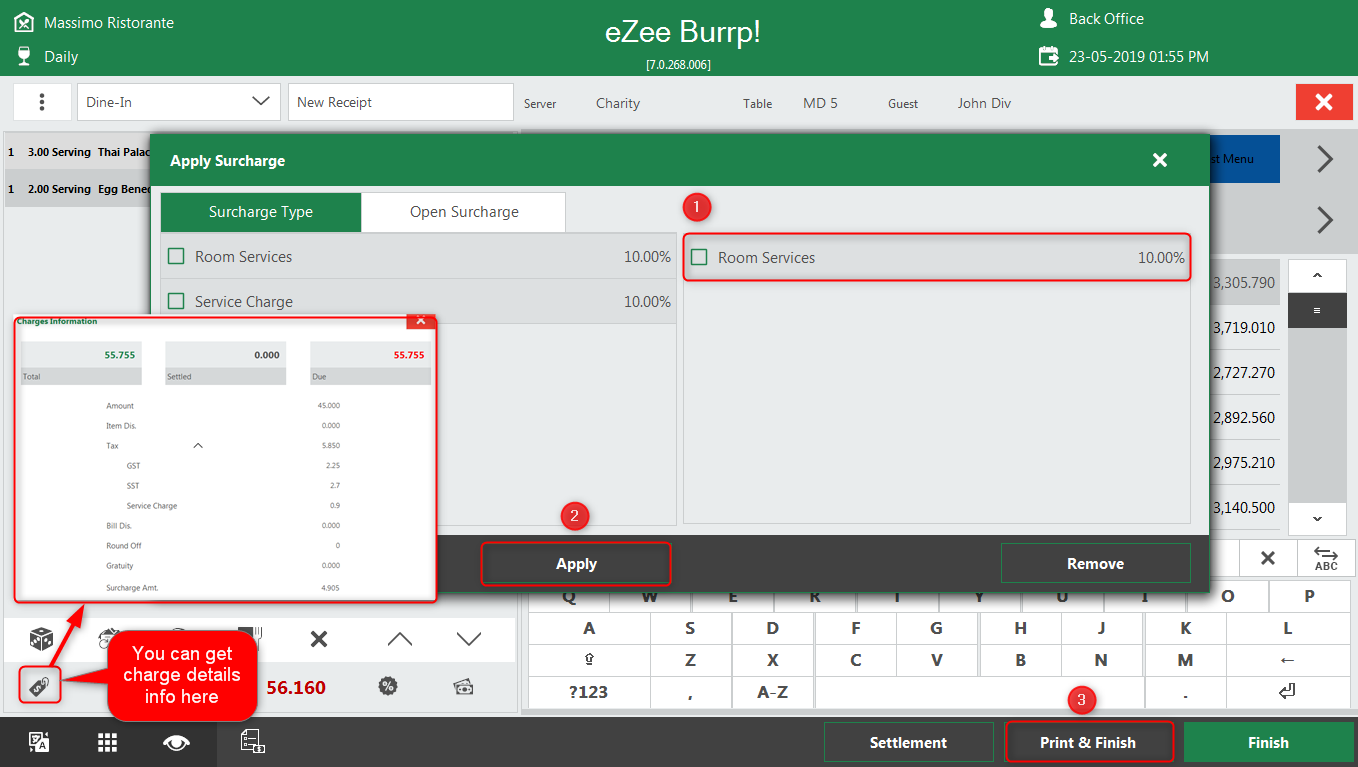Viewport: 1358px width, 767px height.
Task: Click the backspace arrow key
Action: (x=1287, y=660)
